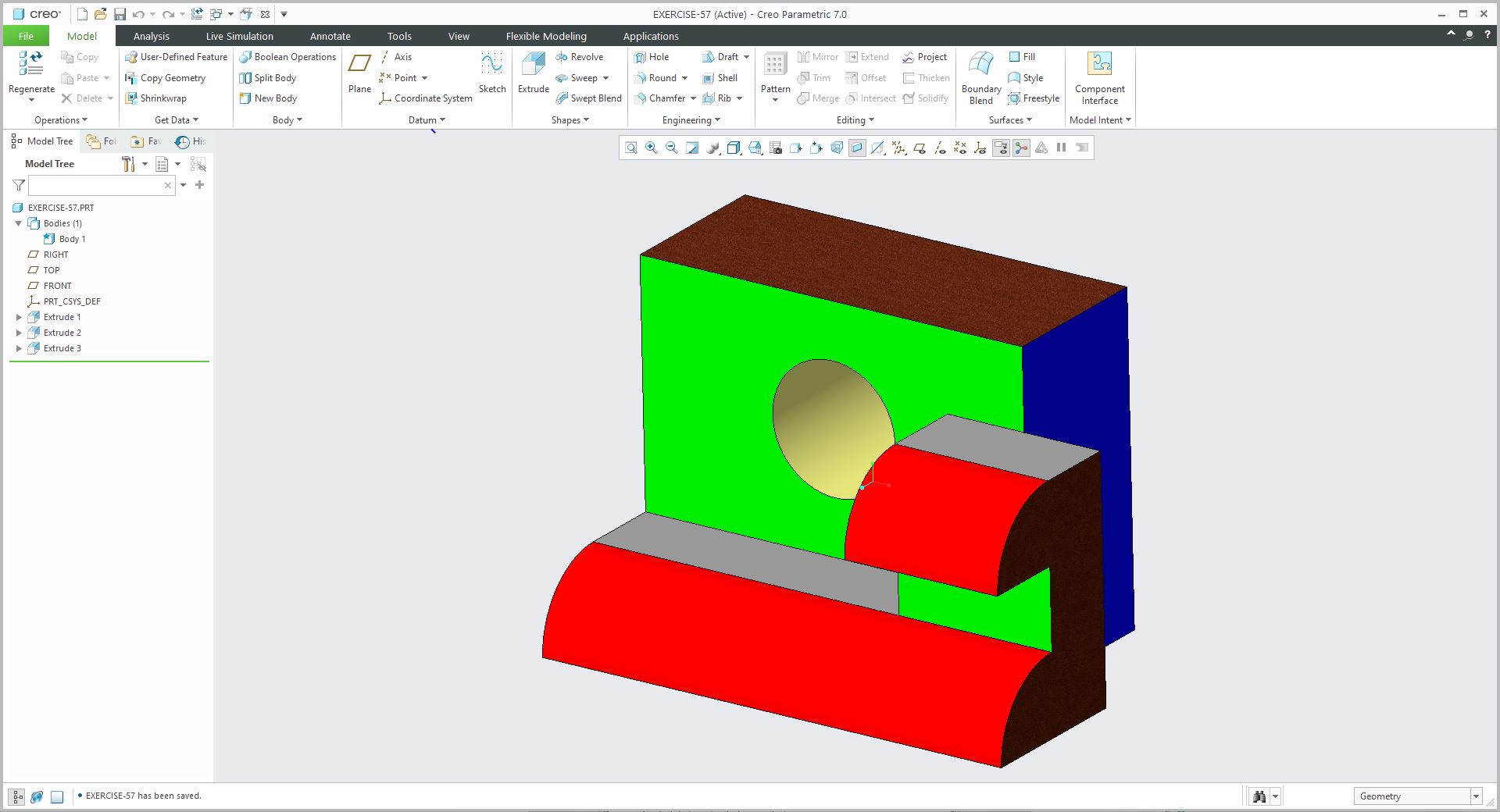Viewport: 1500px width, 812px height.
Task: Refit the model to the screen
Action: [x=631, y=148]
